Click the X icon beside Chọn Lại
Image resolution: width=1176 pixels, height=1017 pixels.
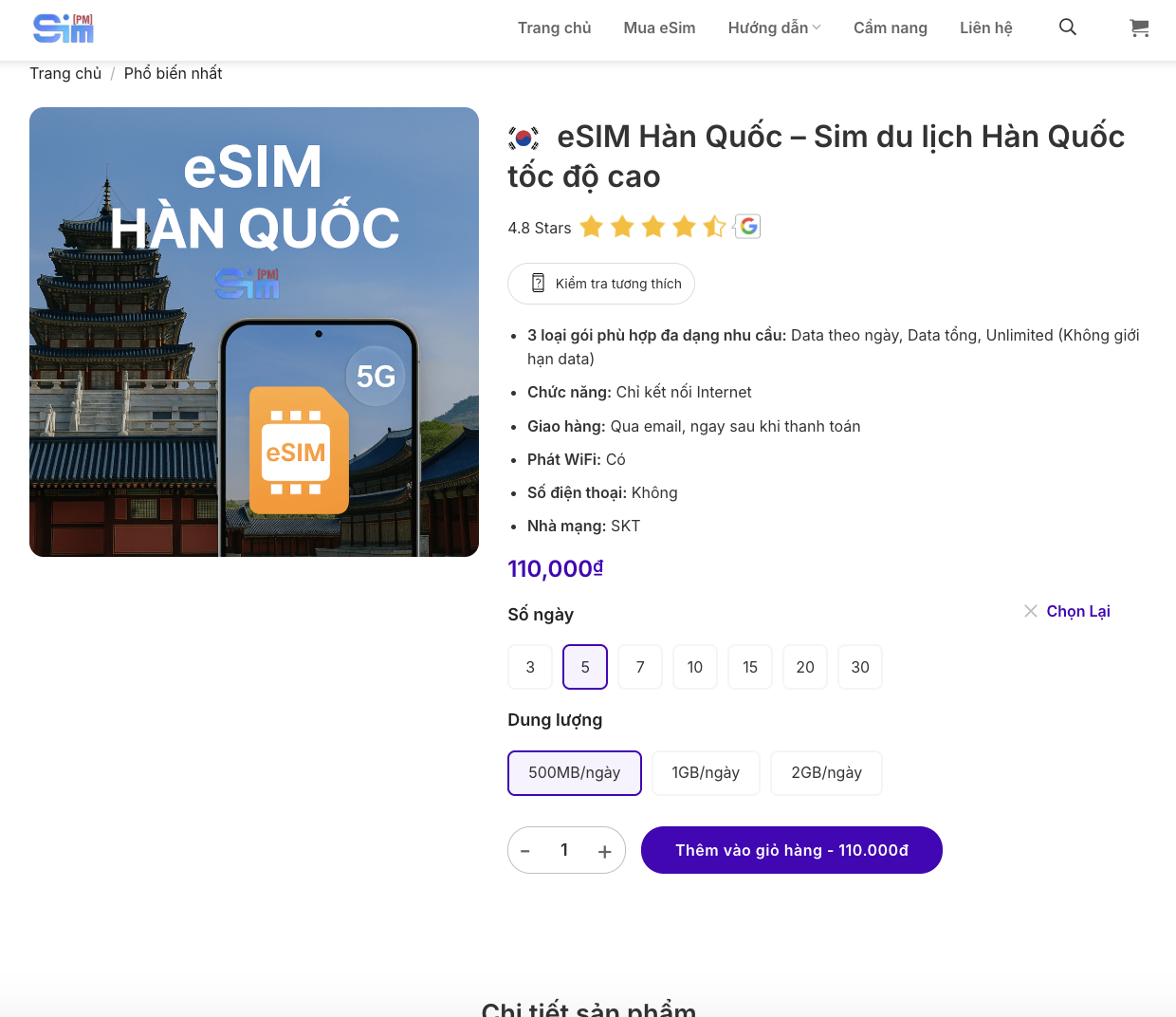1031,611
